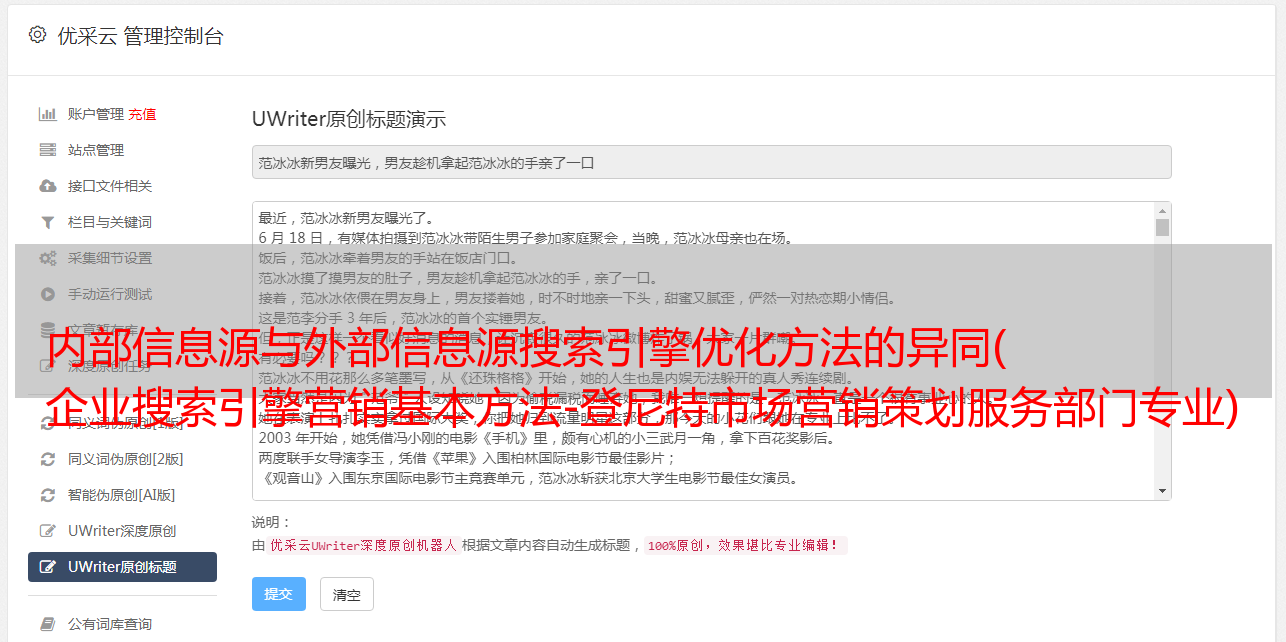The image size is (1286, 642).
Task: Click the scroll-down arrow of the article textarea
Action: [x=1162, y=491]
